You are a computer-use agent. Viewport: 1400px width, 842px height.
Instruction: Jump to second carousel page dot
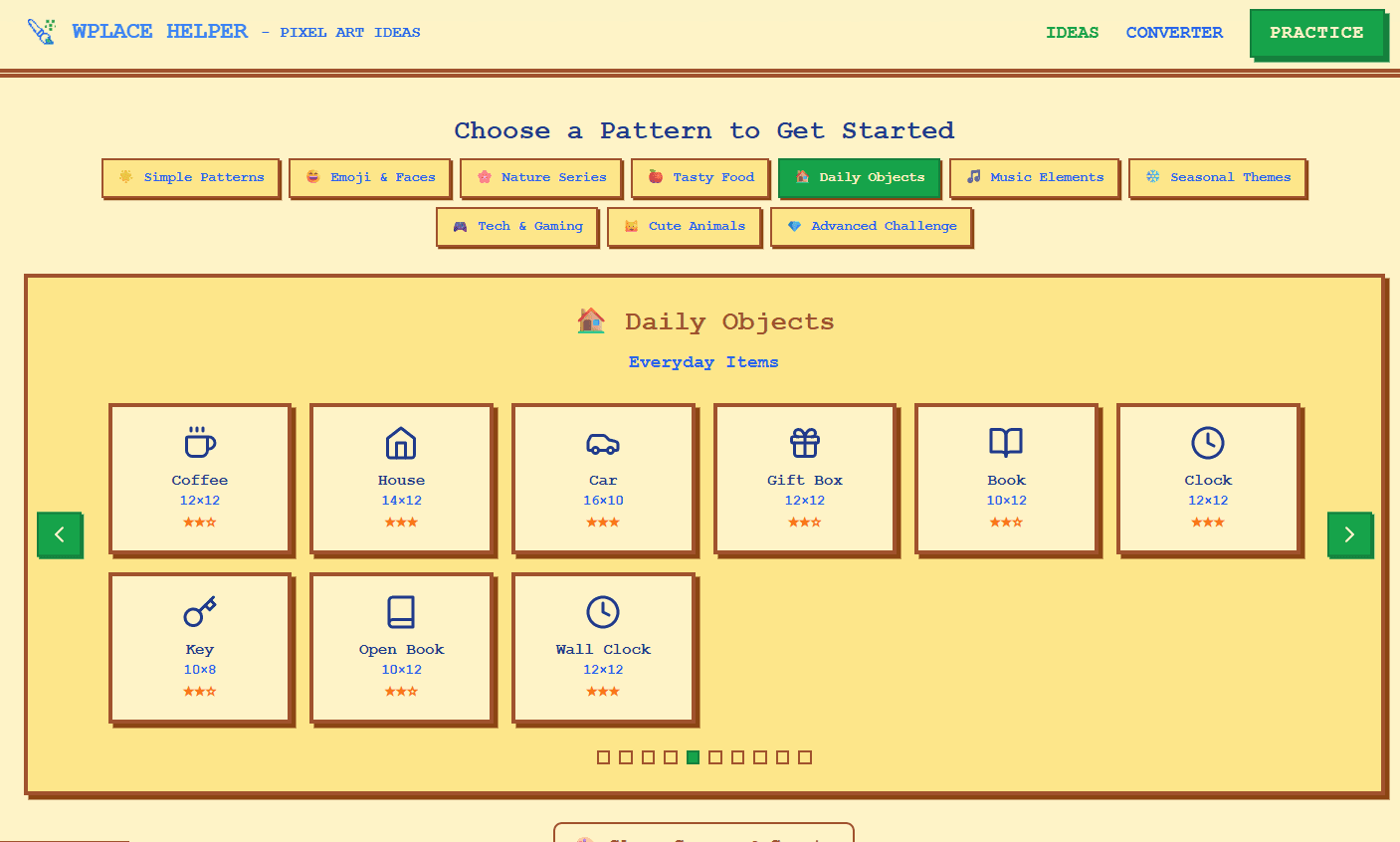(626, 757)
